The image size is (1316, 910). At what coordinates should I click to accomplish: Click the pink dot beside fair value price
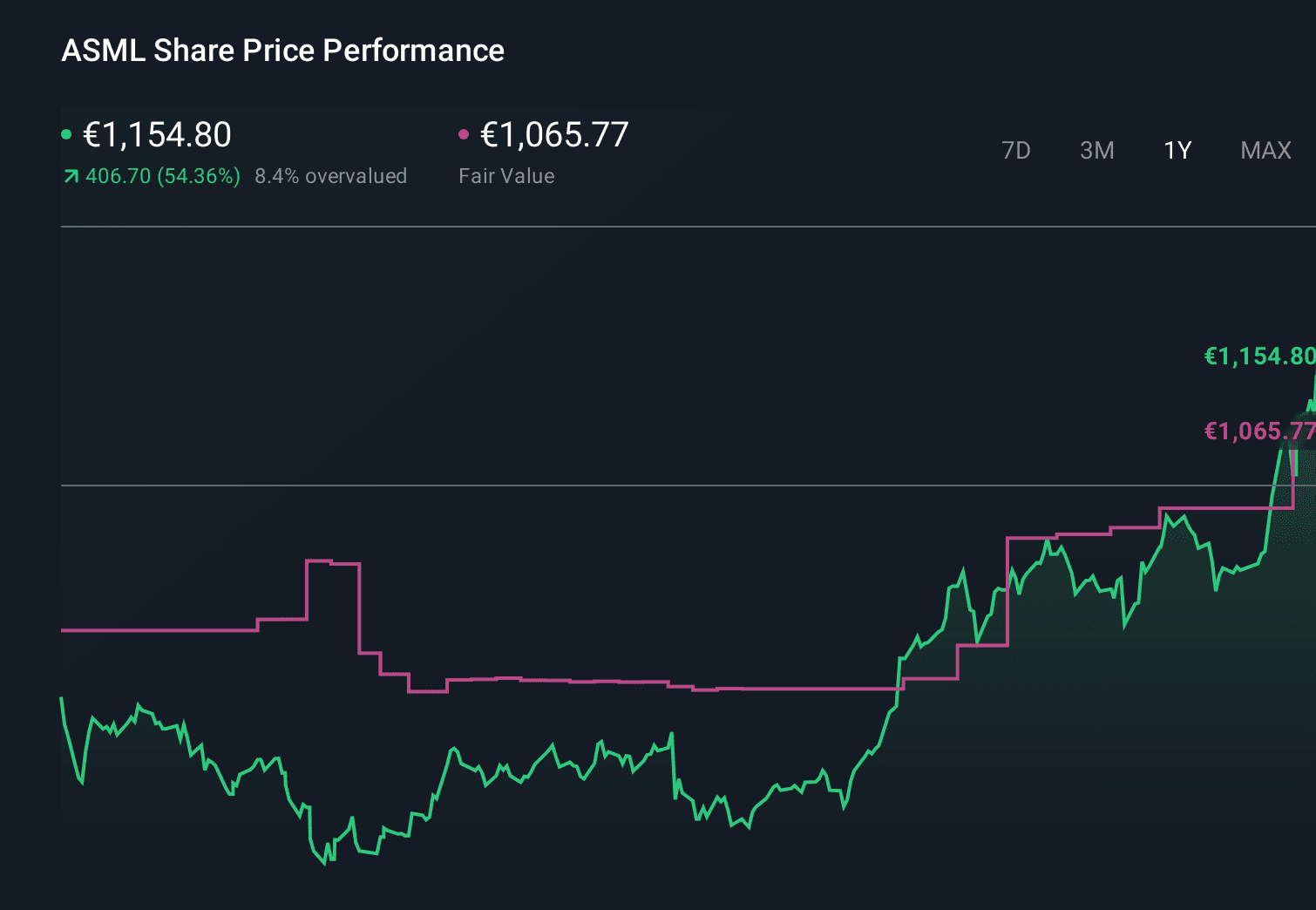[x=464, y=134]
